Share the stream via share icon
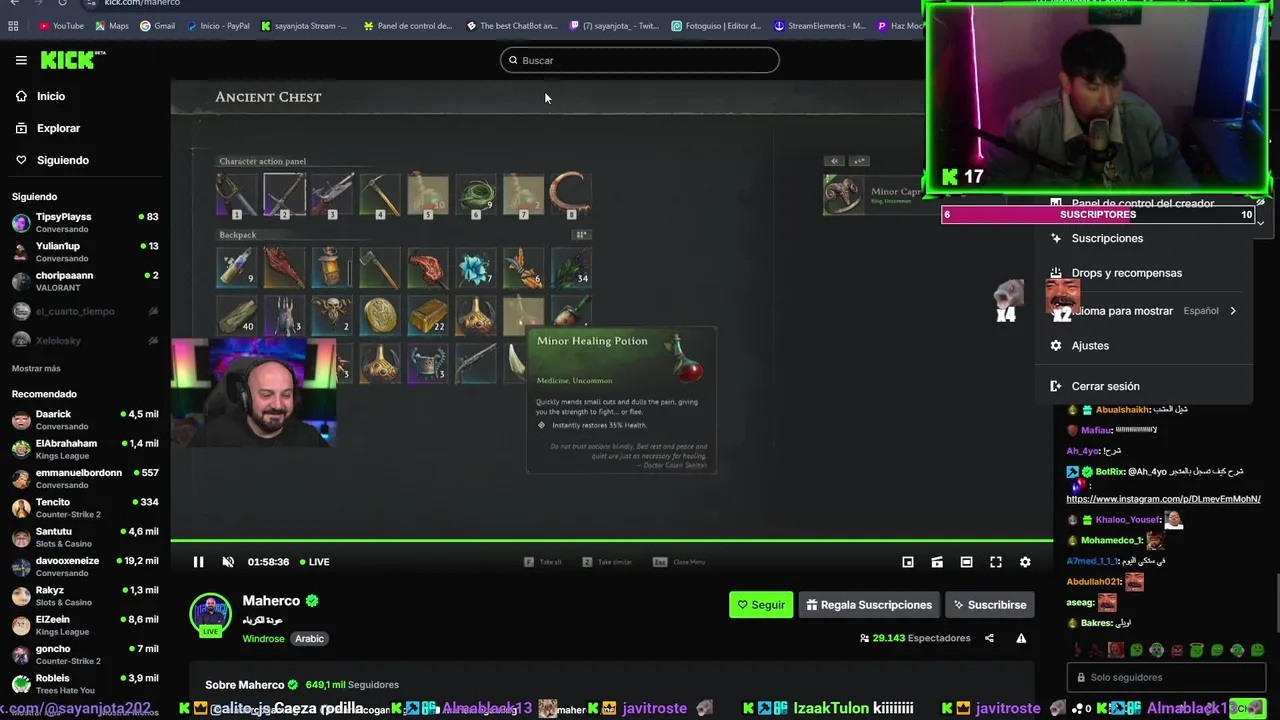Viewport: 1280px width, 720px height. [989, 638]
